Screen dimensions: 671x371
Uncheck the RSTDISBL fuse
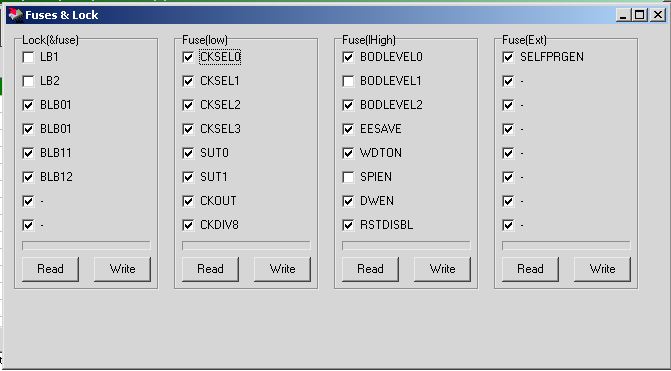(348, 225)
